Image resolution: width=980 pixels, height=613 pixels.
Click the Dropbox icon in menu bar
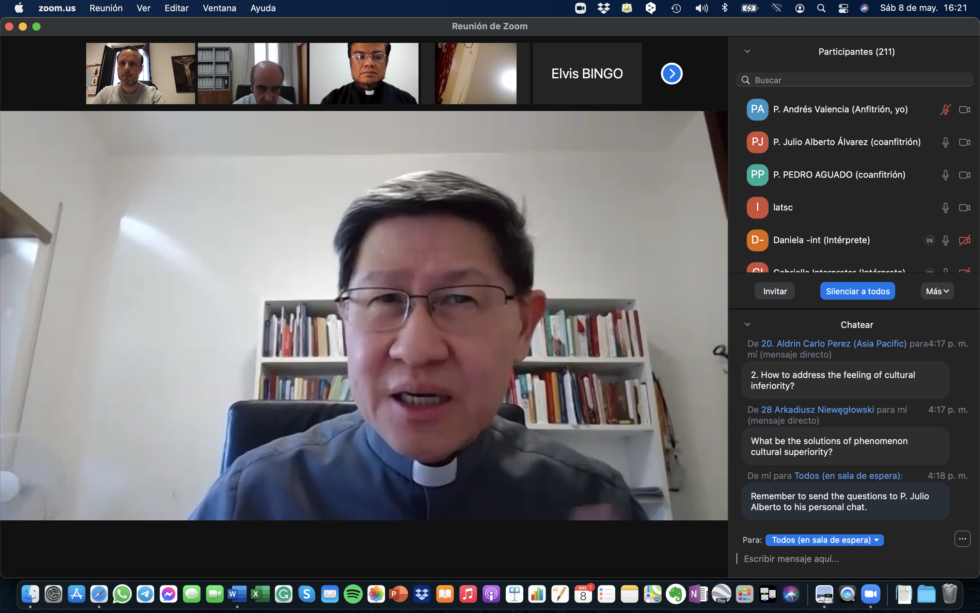point(604,8)
